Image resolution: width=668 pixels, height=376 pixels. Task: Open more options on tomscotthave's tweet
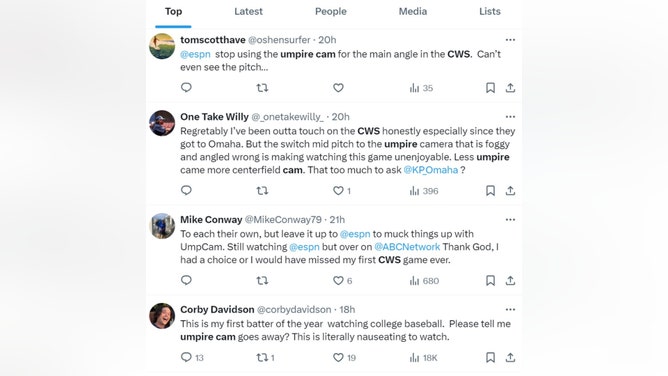point(510,40)
